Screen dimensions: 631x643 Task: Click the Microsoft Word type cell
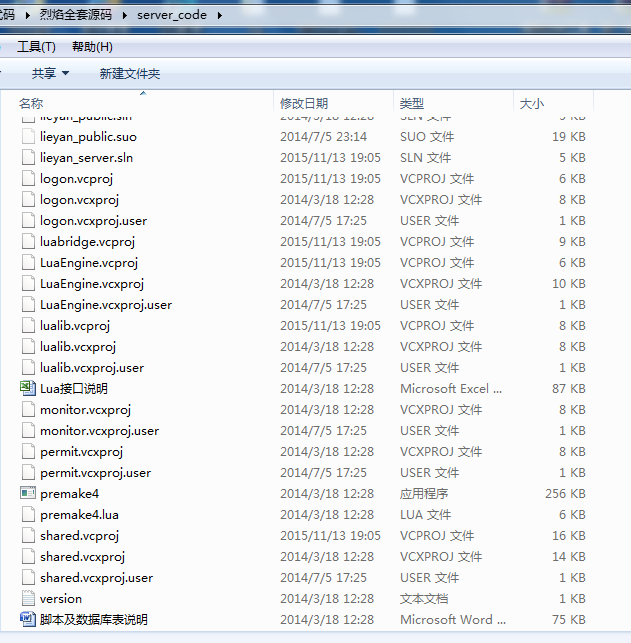click(x=453, y=619)
